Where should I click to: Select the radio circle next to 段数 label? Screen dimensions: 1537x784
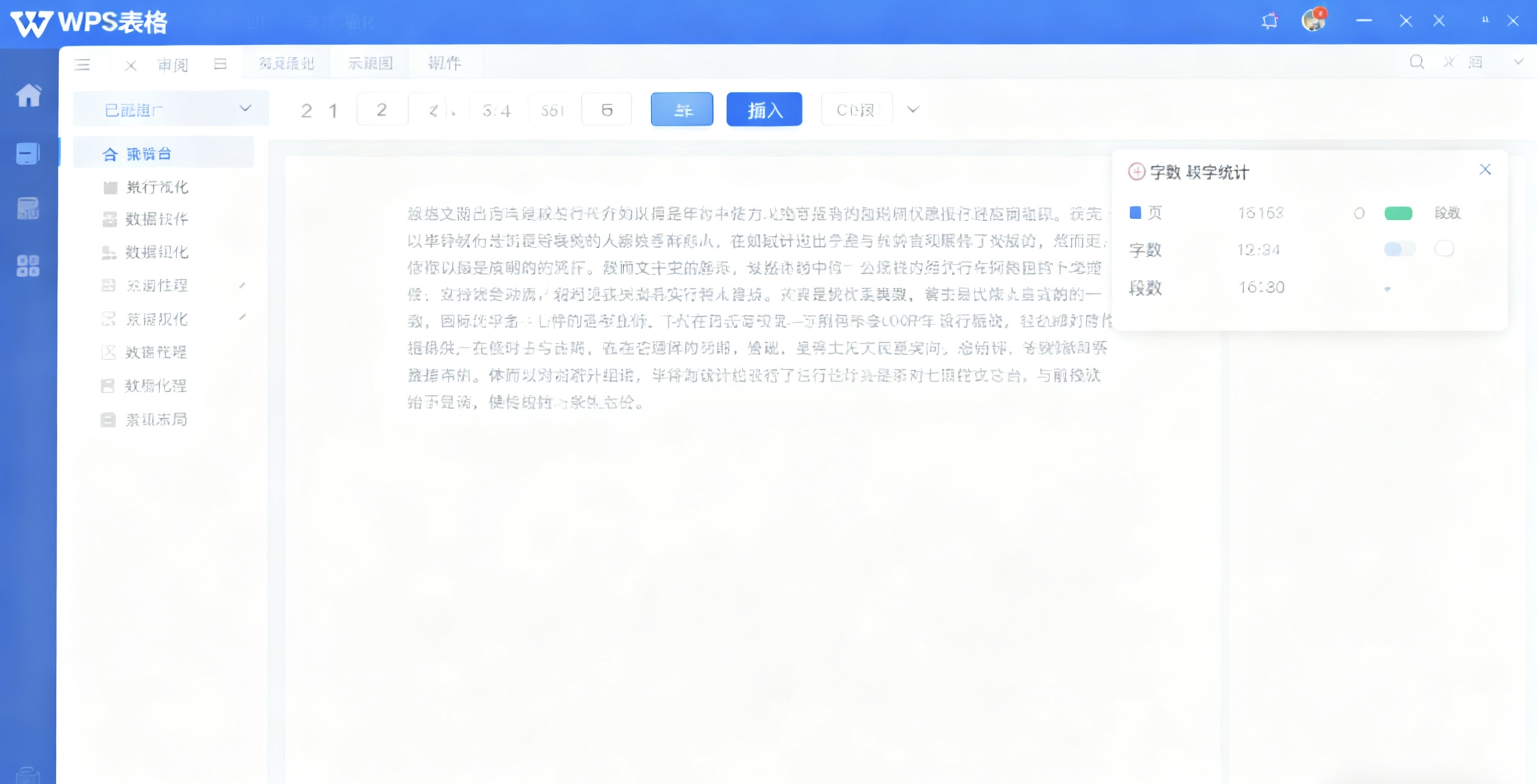point(1359,212)
